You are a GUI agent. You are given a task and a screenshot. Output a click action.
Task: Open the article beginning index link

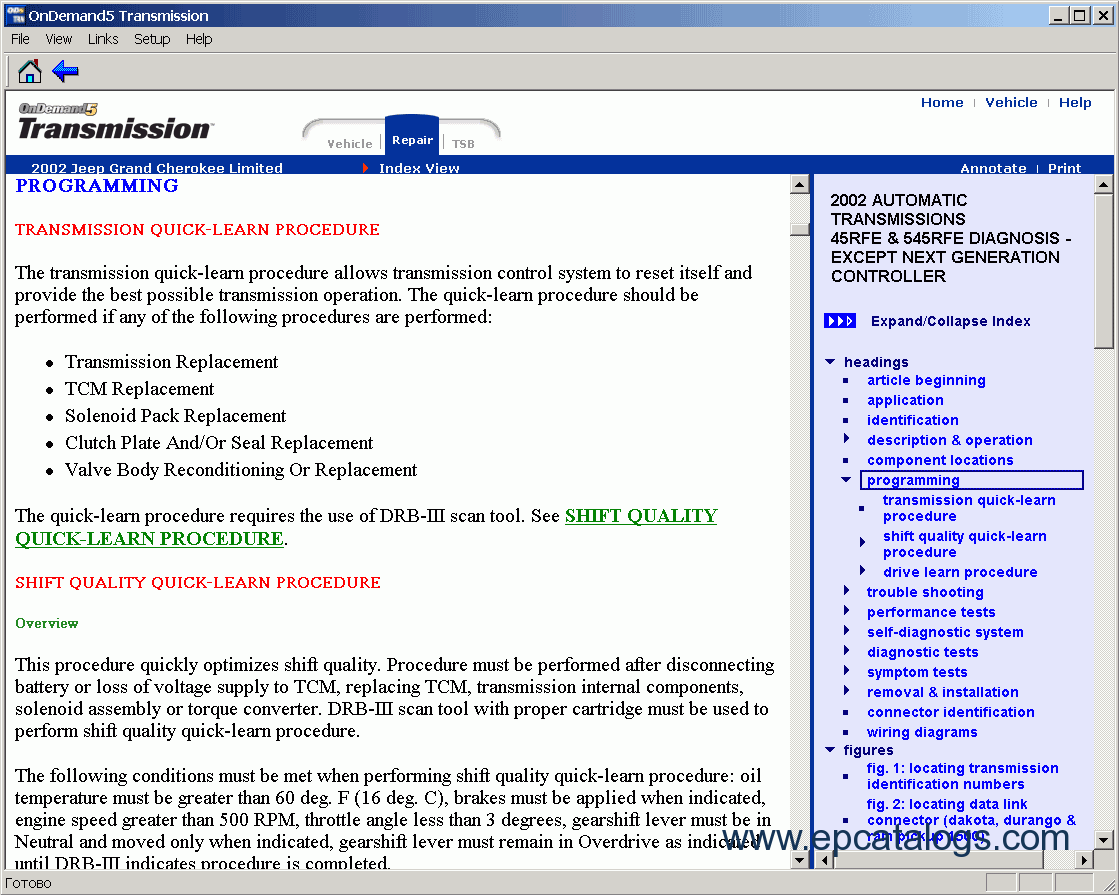pos(926,380)
